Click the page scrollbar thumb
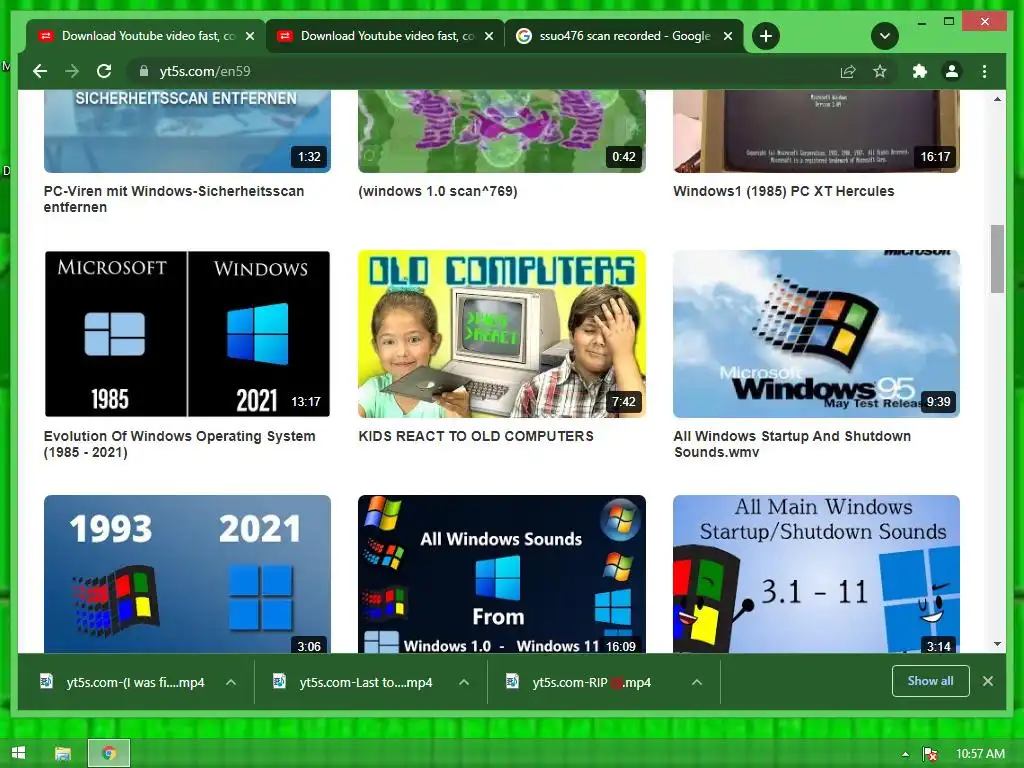 tap(997, 259)
